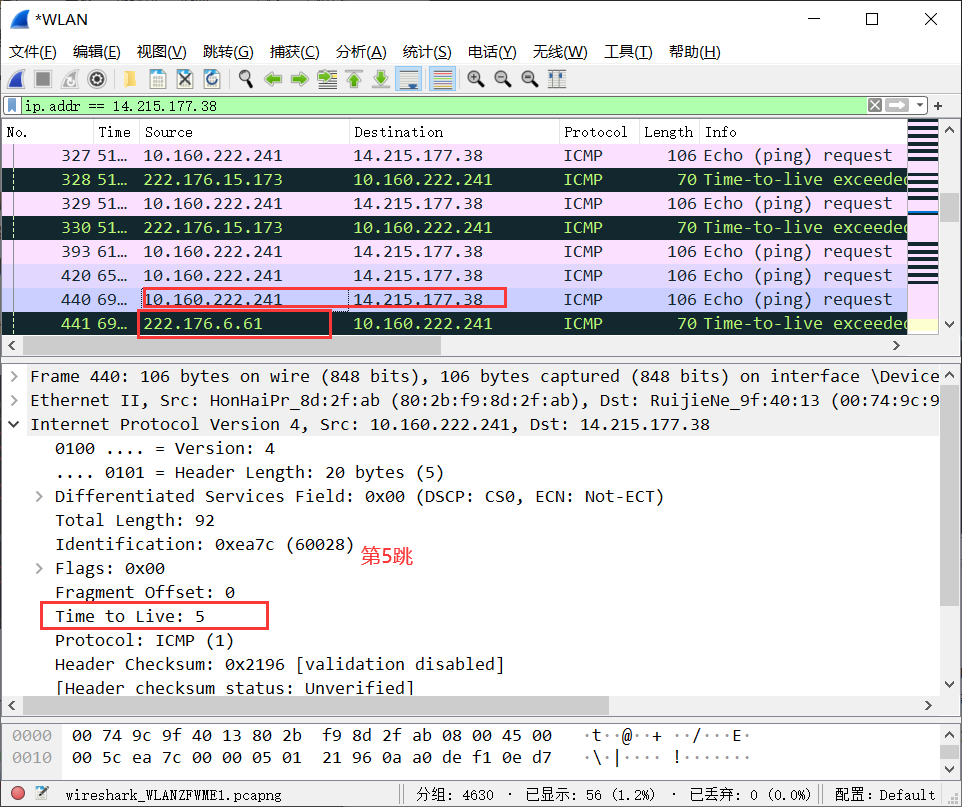Open the 统计(S) menu
The width and height of the screenshot is (962, 807).
coord(427,52)
